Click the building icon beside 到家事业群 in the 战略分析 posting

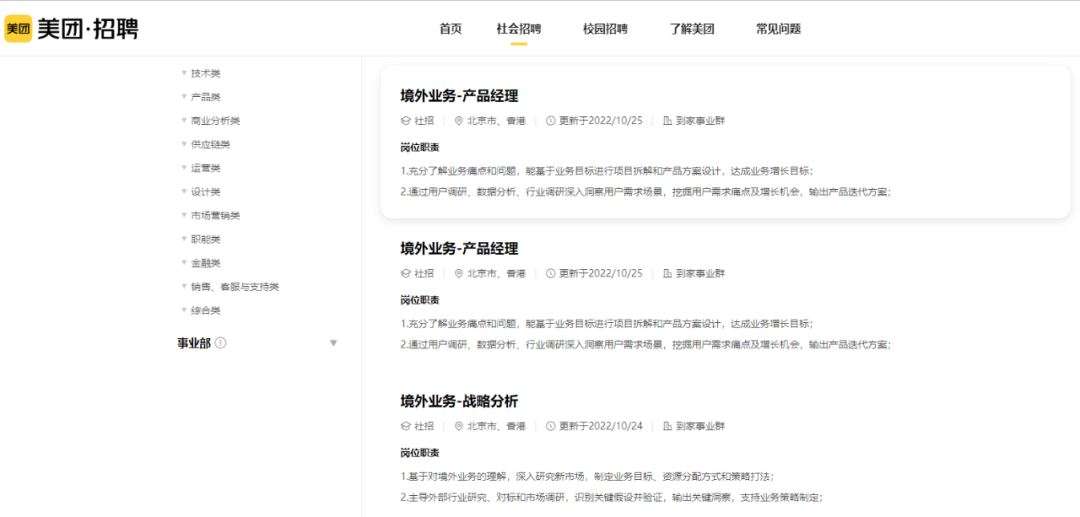click(668, 426)
